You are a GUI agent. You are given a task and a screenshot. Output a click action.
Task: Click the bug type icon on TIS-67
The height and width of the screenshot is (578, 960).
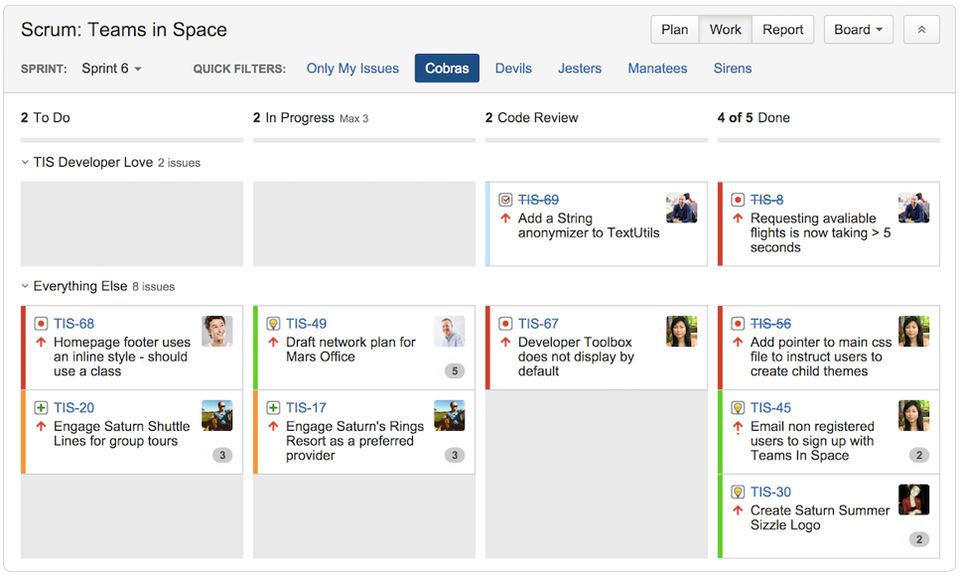click(505, 323)
